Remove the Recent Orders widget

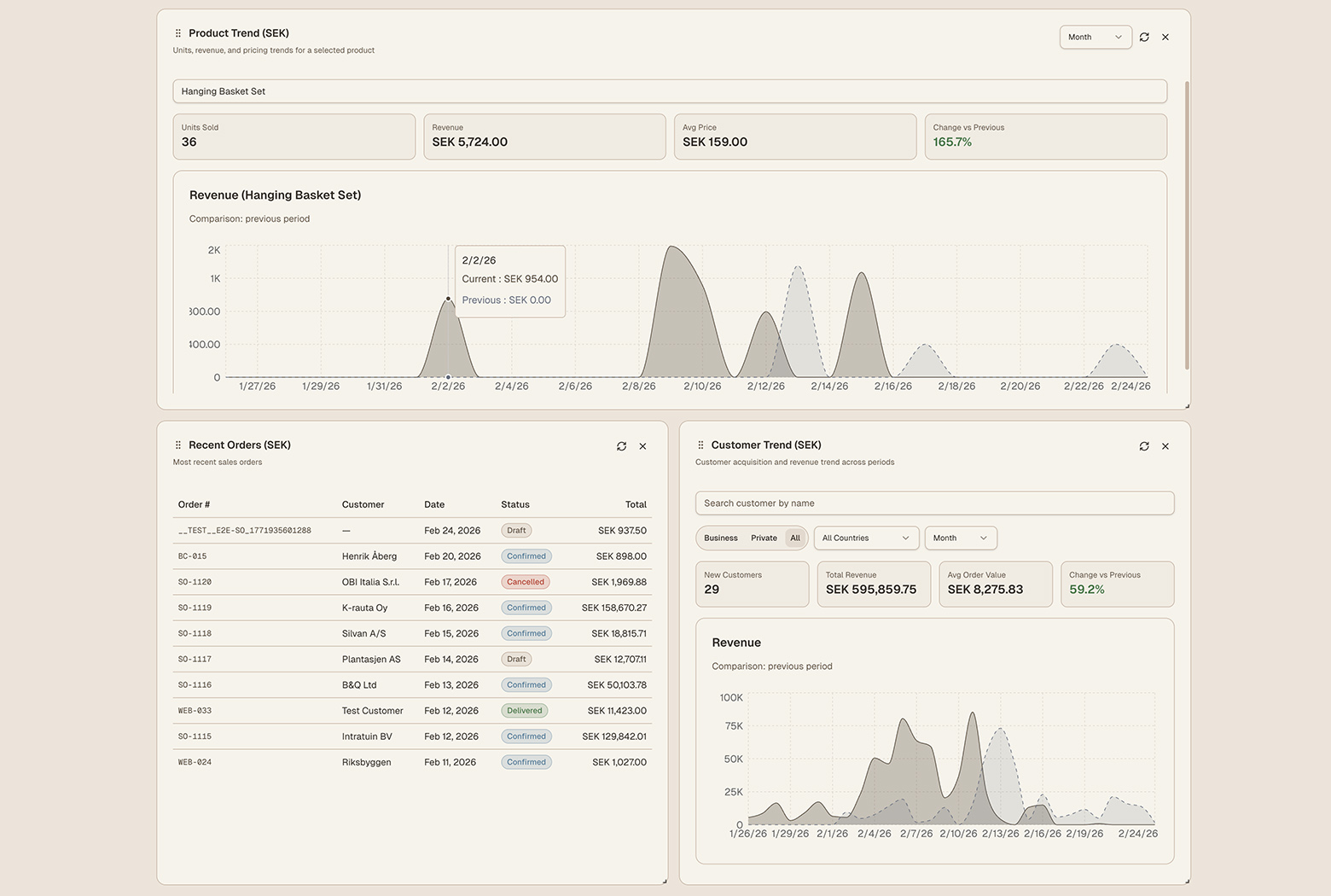642,445
